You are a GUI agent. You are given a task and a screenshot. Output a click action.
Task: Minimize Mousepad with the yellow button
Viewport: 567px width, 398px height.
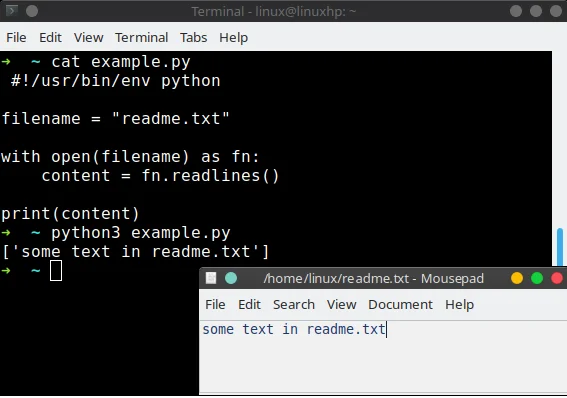(517, 278)
